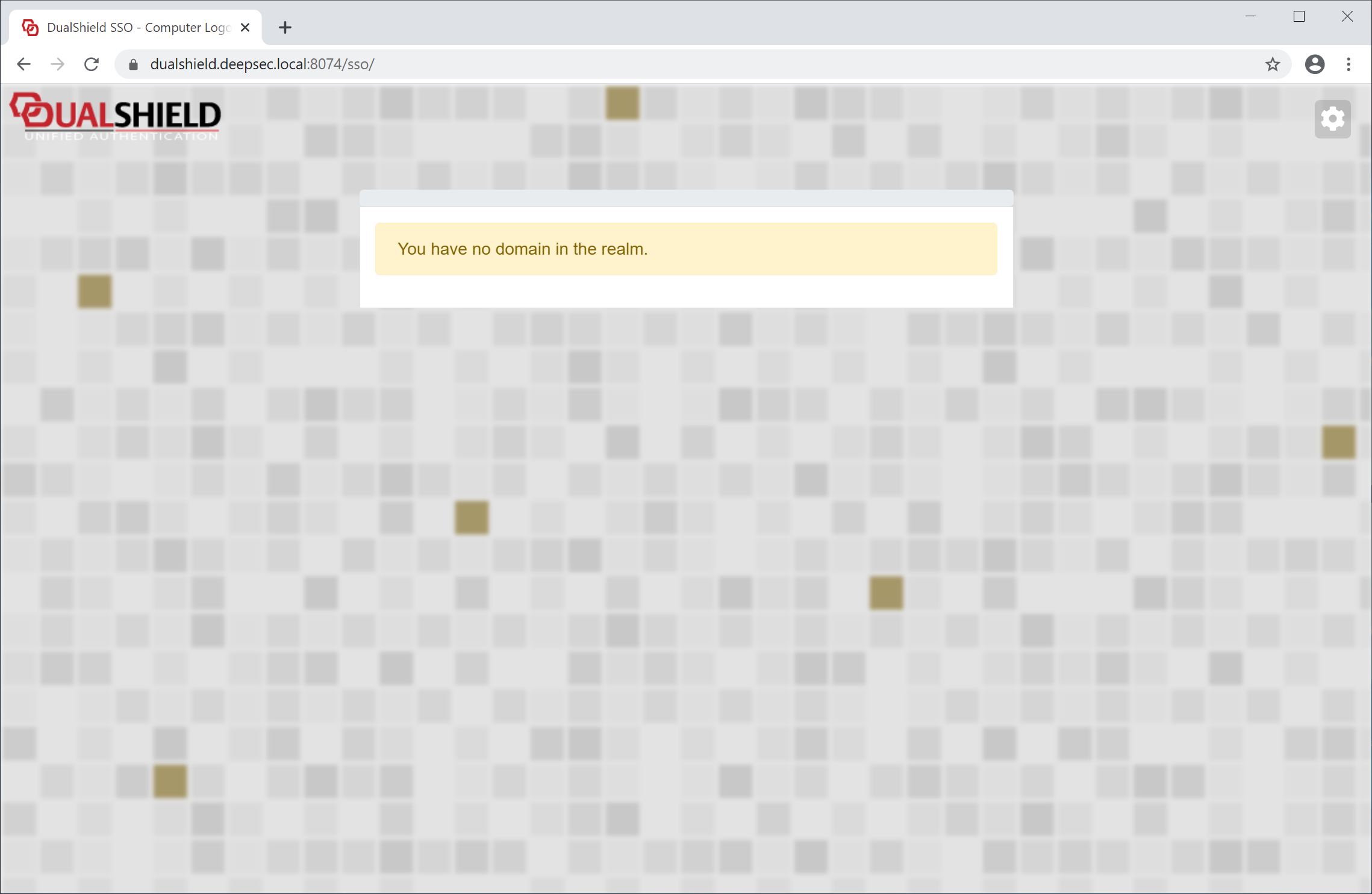Bookmark this page with star icon
Viewport: 1372px width, 894px height.
pos(1272,64)
